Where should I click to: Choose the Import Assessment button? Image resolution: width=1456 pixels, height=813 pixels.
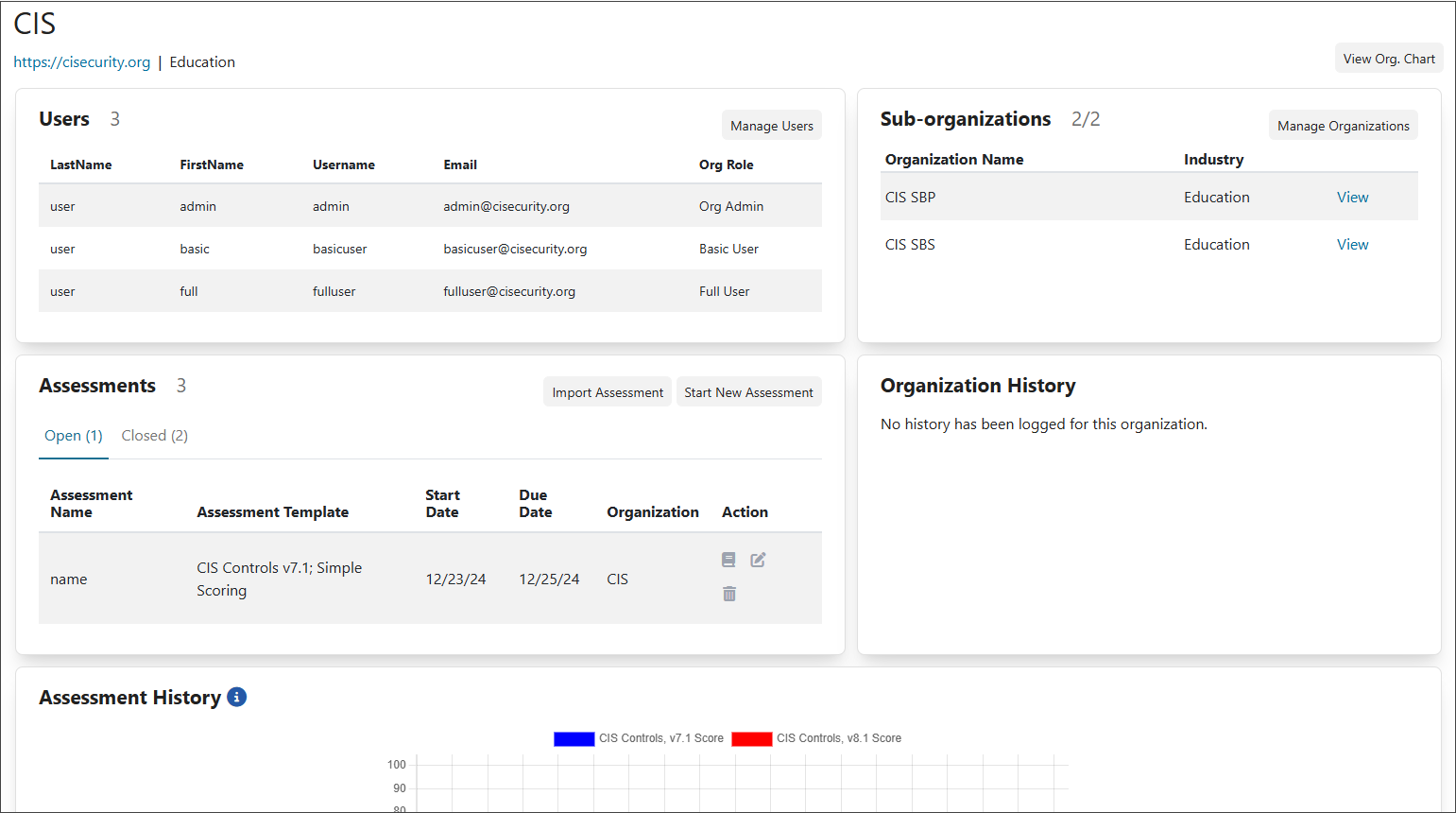[x=608, y=392]
